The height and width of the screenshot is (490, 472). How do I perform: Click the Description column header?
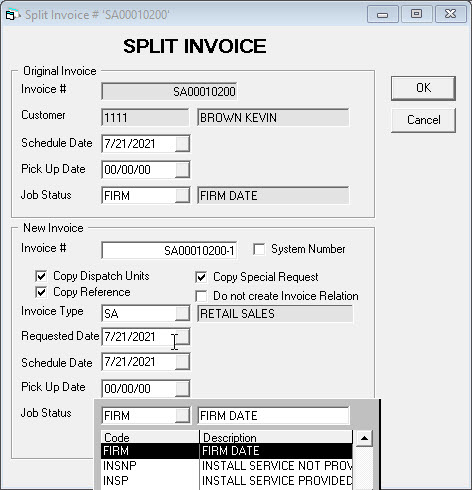(276, 437)
